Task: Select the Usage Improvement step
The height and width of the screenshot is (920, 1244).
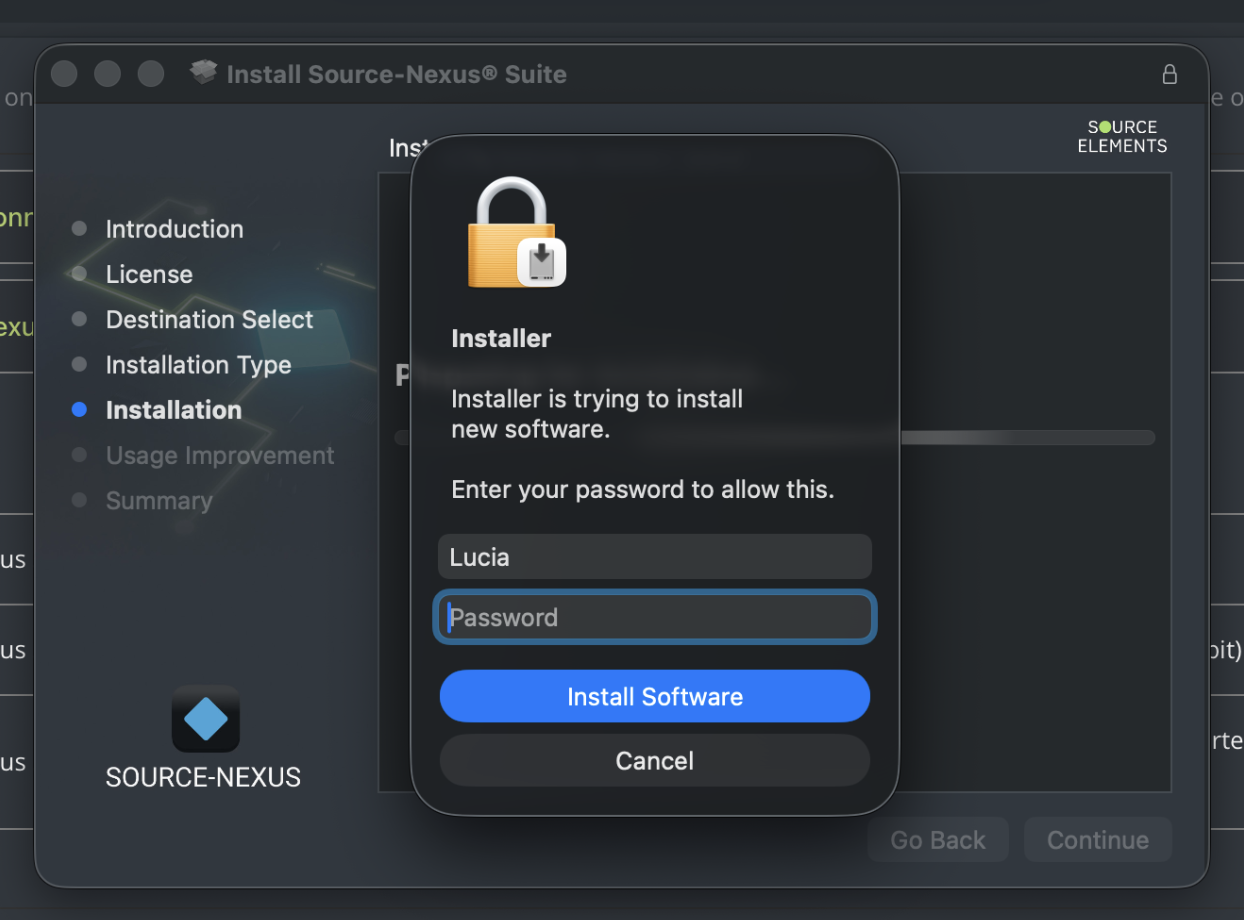Action: (x=220, y=456)
